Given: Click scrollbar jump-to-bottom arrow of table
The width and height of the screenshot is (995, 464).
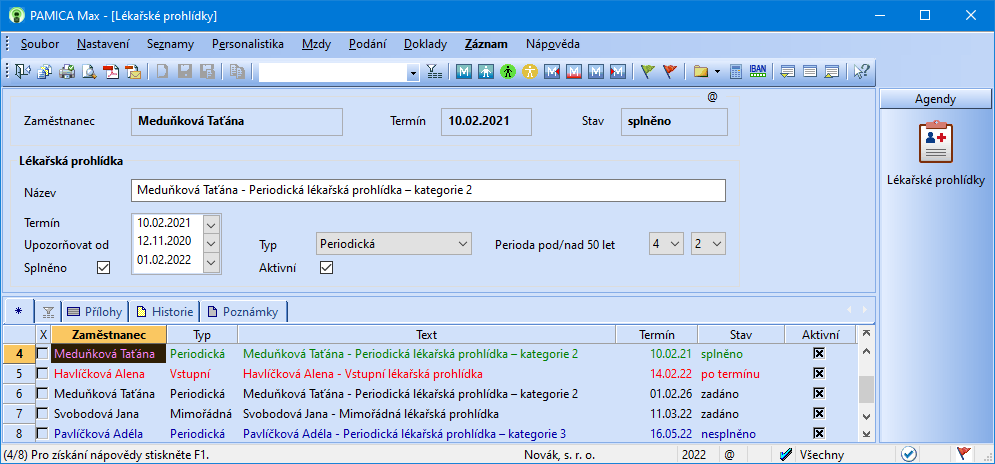Looking at the screenshot, I should pos(866,434).
